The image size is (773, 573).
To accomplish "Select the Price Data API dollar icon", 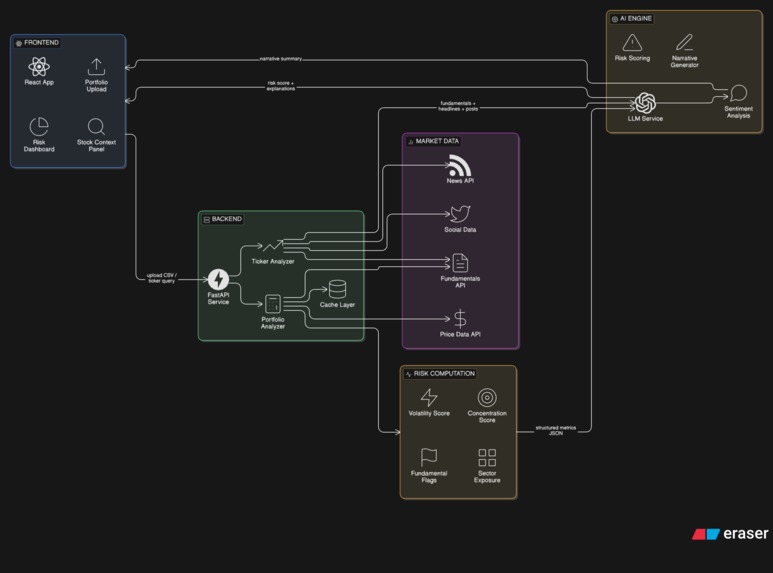I will click(460, 319).
